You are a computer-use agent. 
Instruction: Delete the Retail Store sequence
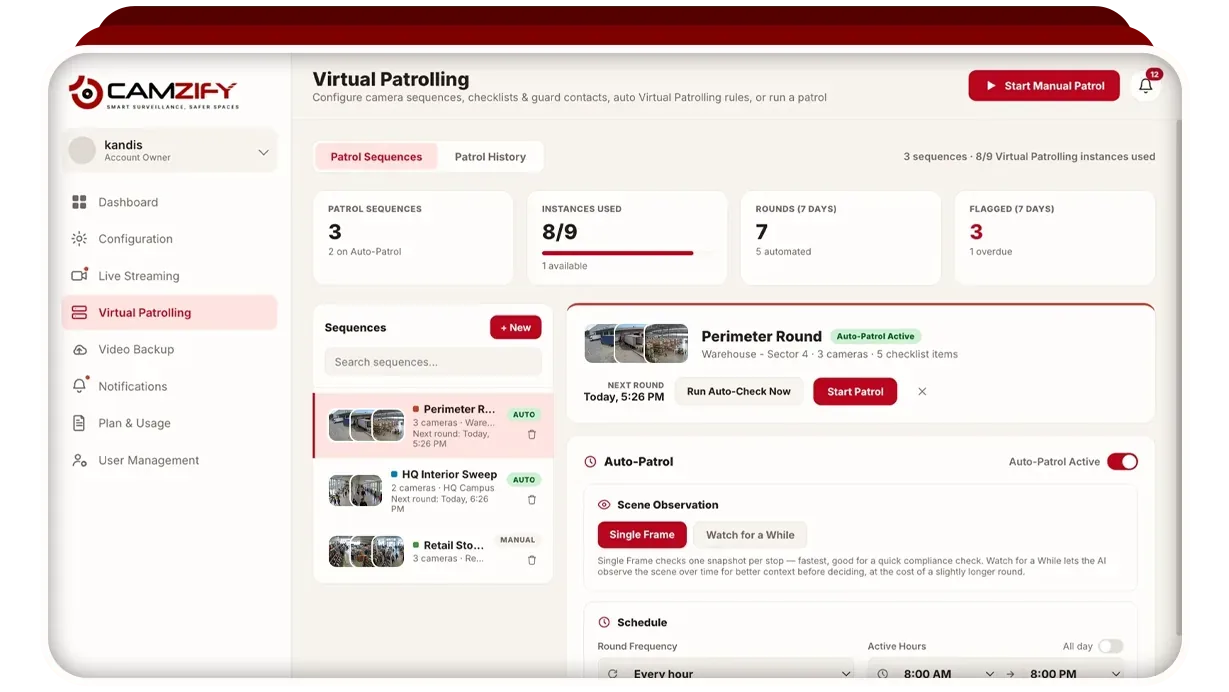[x=532, y=560]
